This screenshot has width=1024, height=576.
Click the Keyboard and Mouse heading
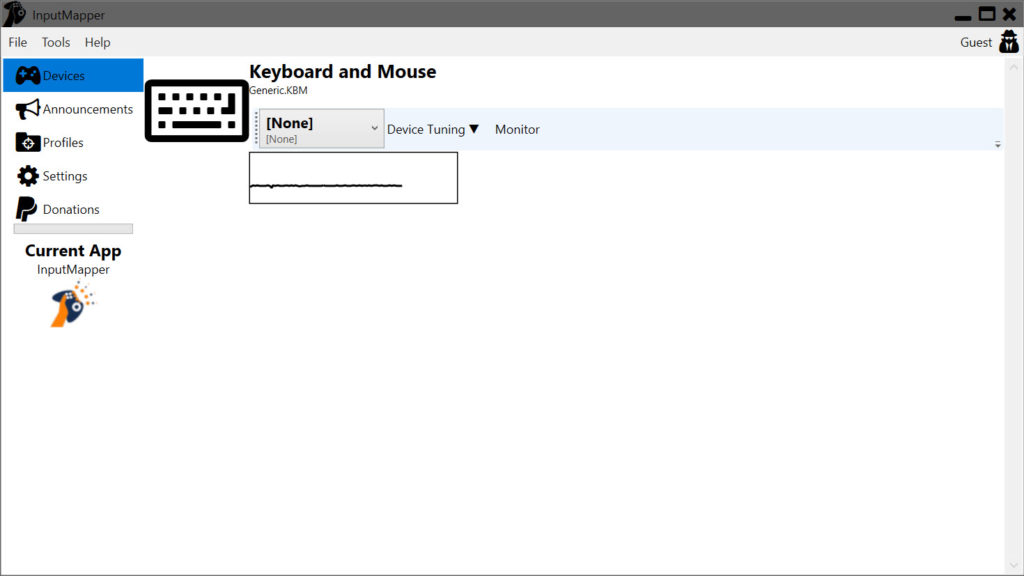point(342,71)
